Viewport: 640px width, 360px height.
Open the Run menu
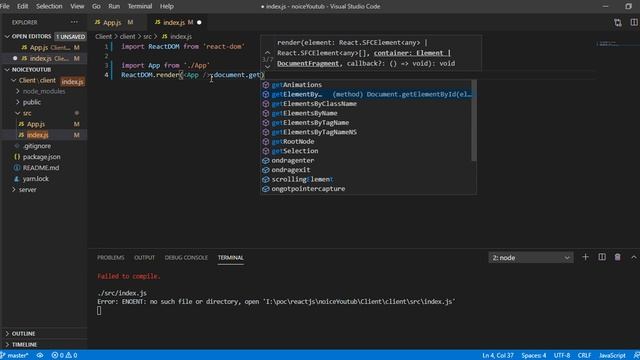click(x=114, y=6)
